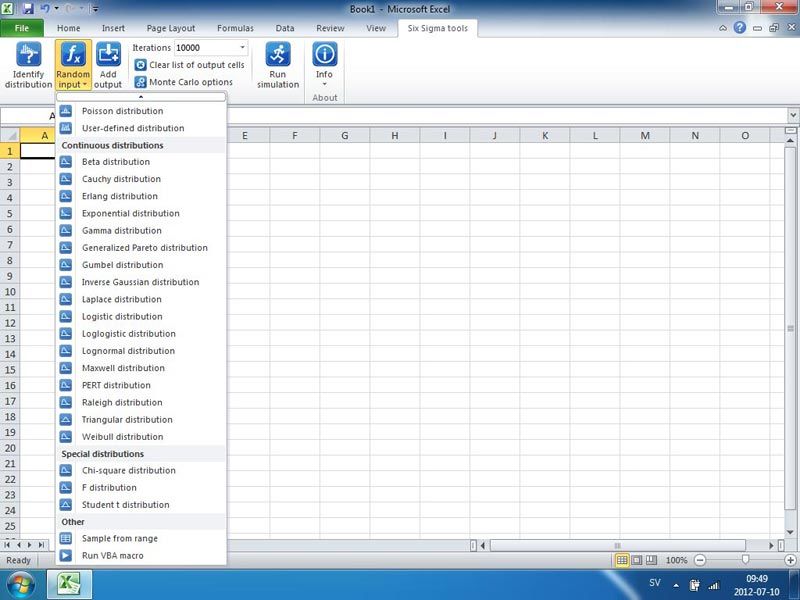Pick Loglogistic distribution icon
Screen dimensions: 800x600
[65, 334]
